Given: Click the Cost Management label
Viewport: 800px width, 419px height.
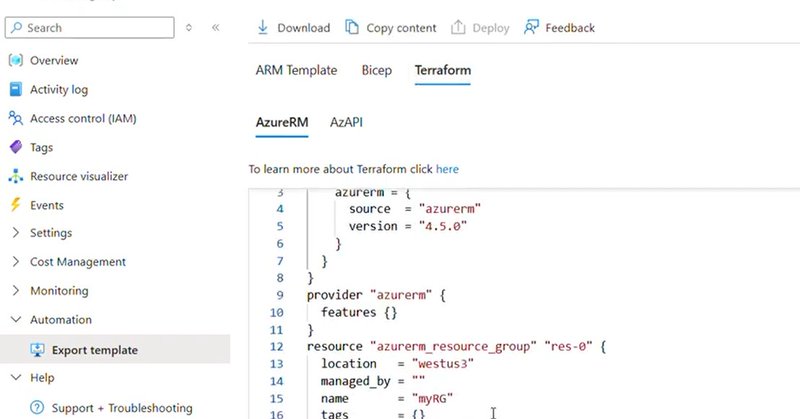Looking at the screenshot, I should [x=78, y=262].
